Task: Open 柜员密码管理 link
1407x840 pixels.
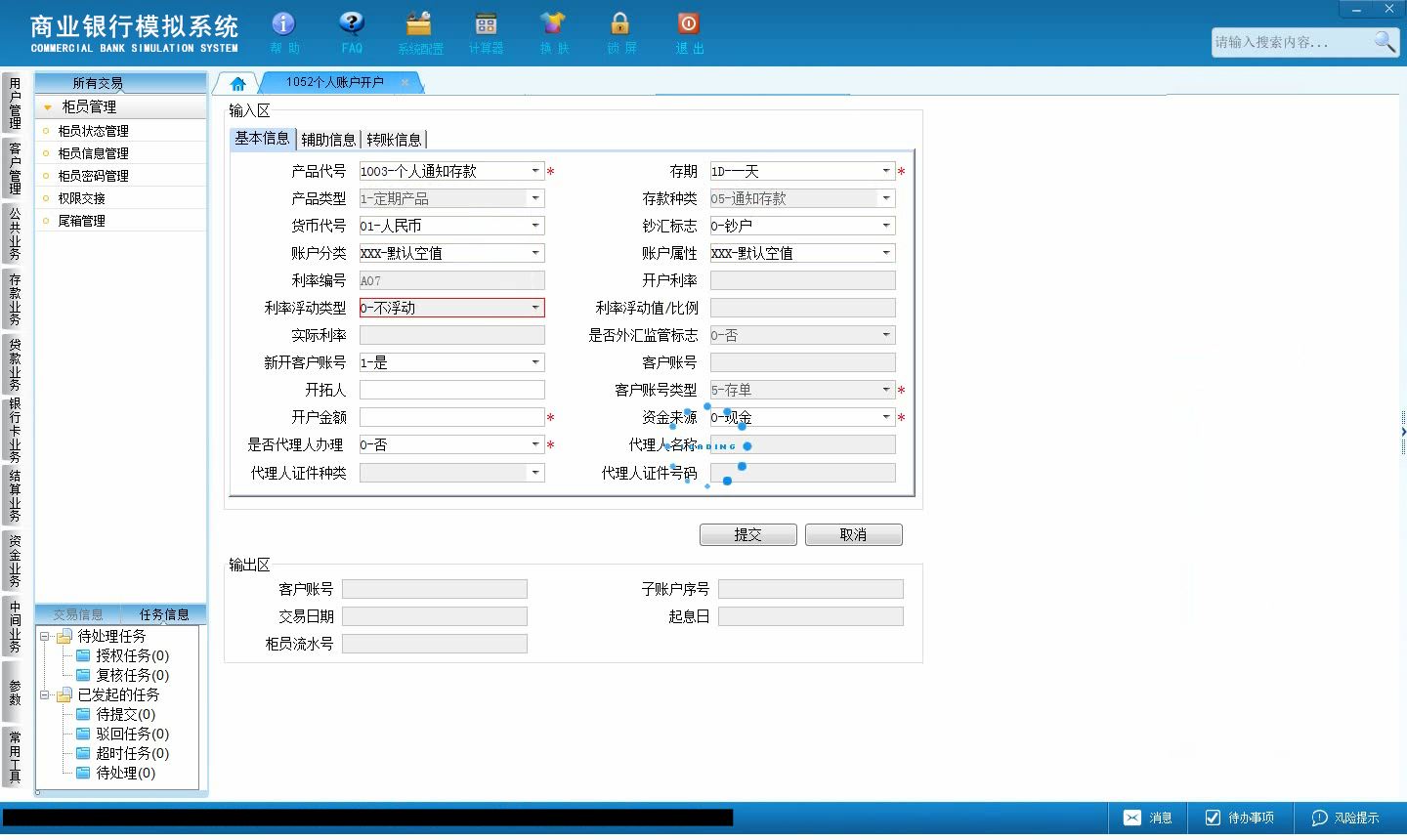Action: (93, 176)
